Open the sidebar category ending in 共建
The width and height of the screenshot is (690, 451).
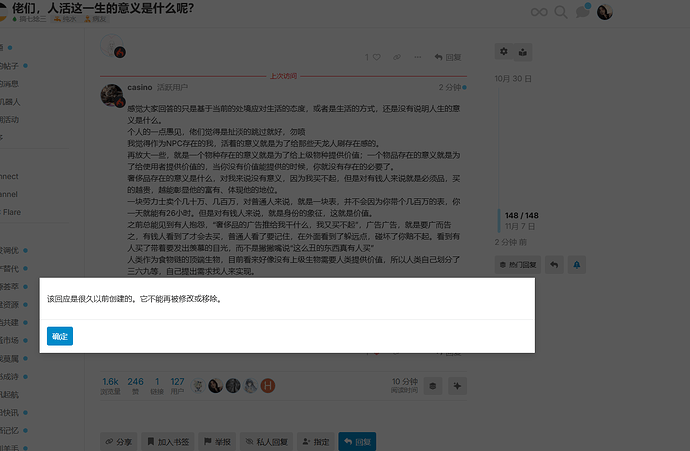coord(10,323)
